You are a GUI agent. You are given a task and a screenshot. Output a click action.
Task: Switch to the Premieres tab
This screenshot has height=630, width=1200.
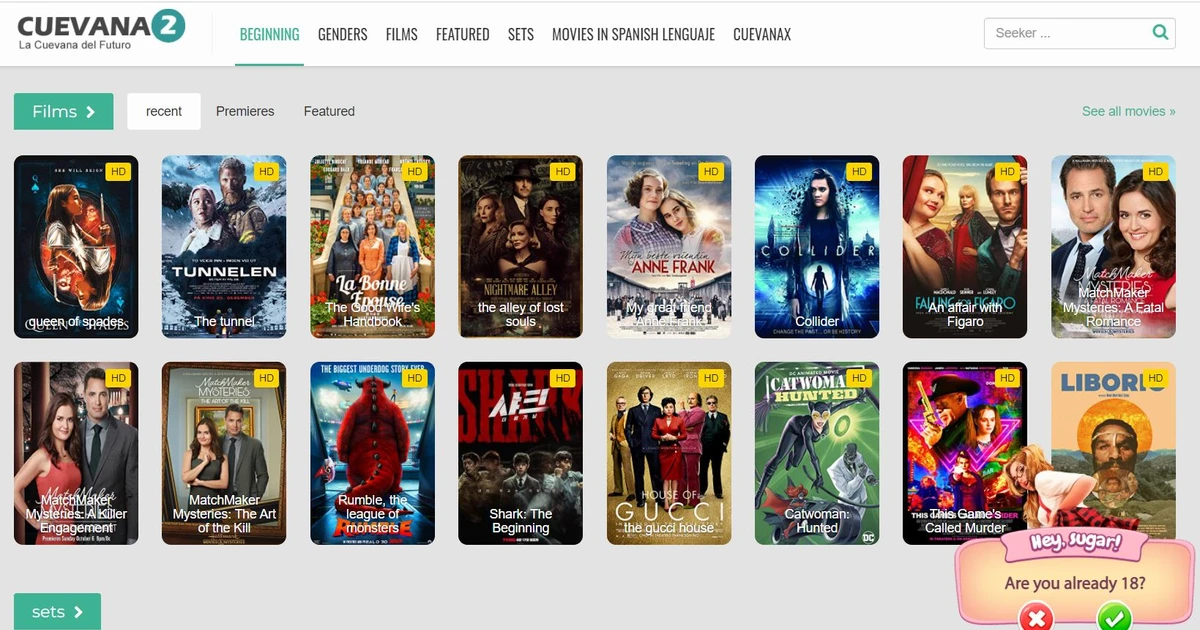point(245,111)
